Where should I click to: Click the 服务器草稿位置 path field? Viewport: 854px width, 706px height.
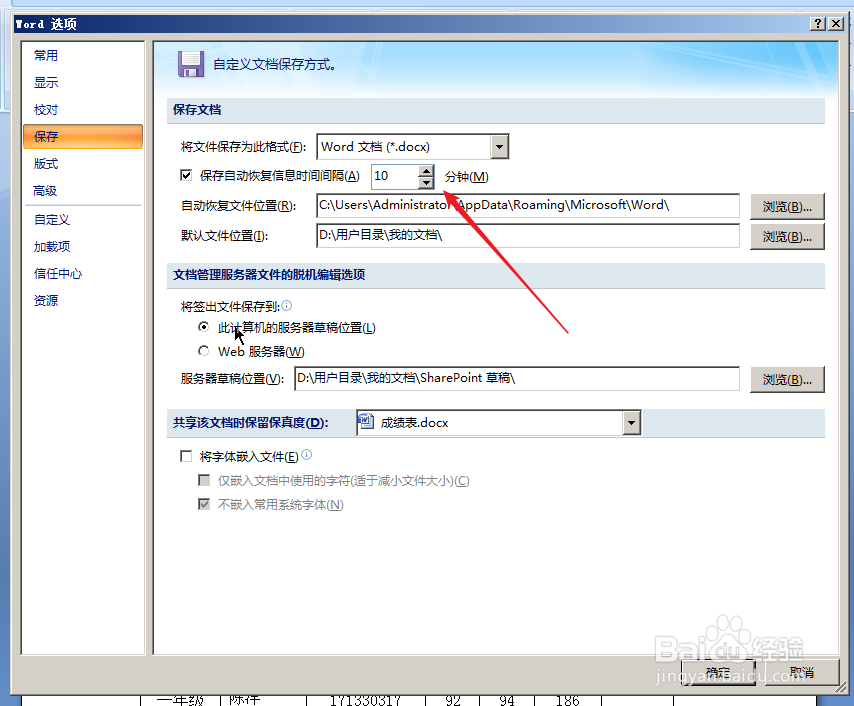click(517, 378)
